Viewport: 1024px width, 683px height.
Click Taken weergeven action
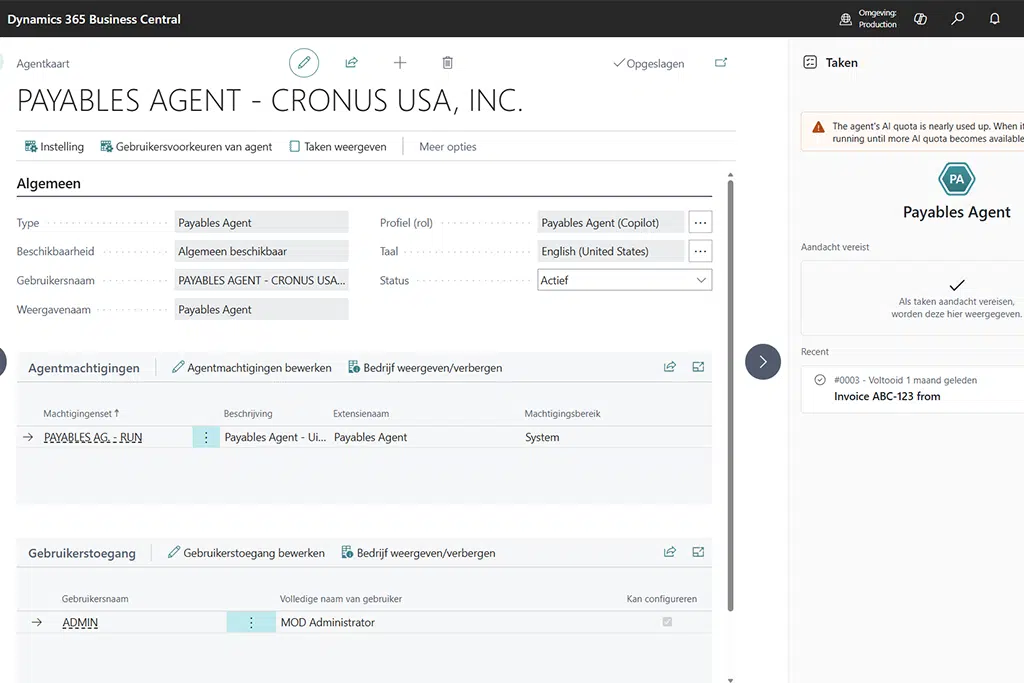pos(338,147)
